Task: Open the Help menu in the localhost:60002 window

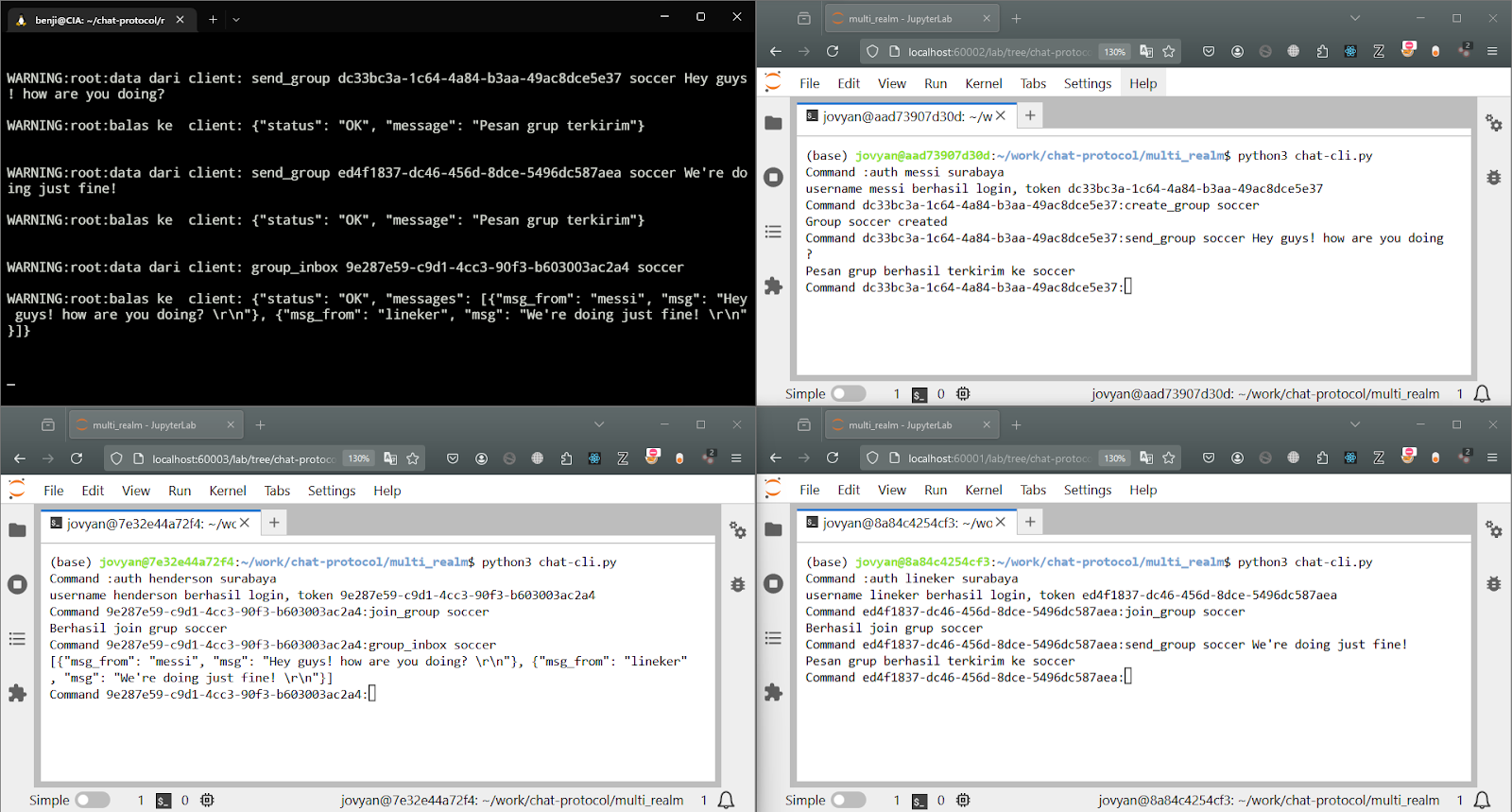Action: [x=1143, y=83]
